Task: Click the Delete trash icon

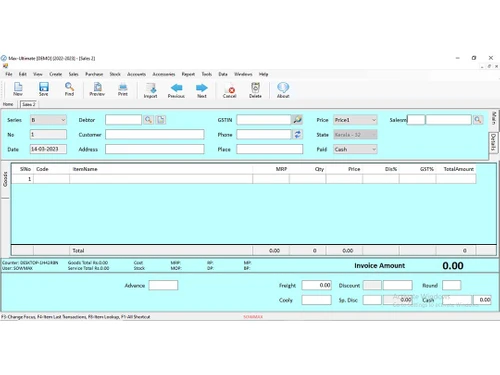Action: click(x=255, y=90)
